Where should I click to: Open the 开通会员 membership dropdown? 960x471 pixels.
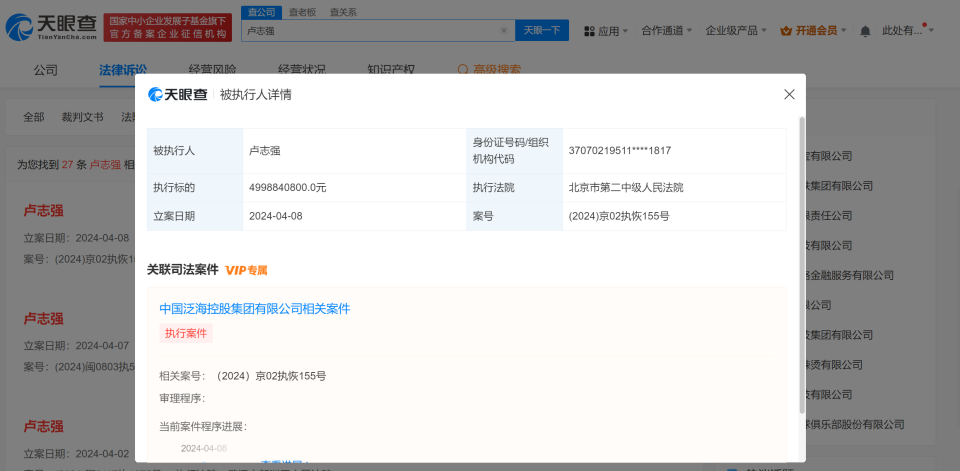(x=813, y=31)
